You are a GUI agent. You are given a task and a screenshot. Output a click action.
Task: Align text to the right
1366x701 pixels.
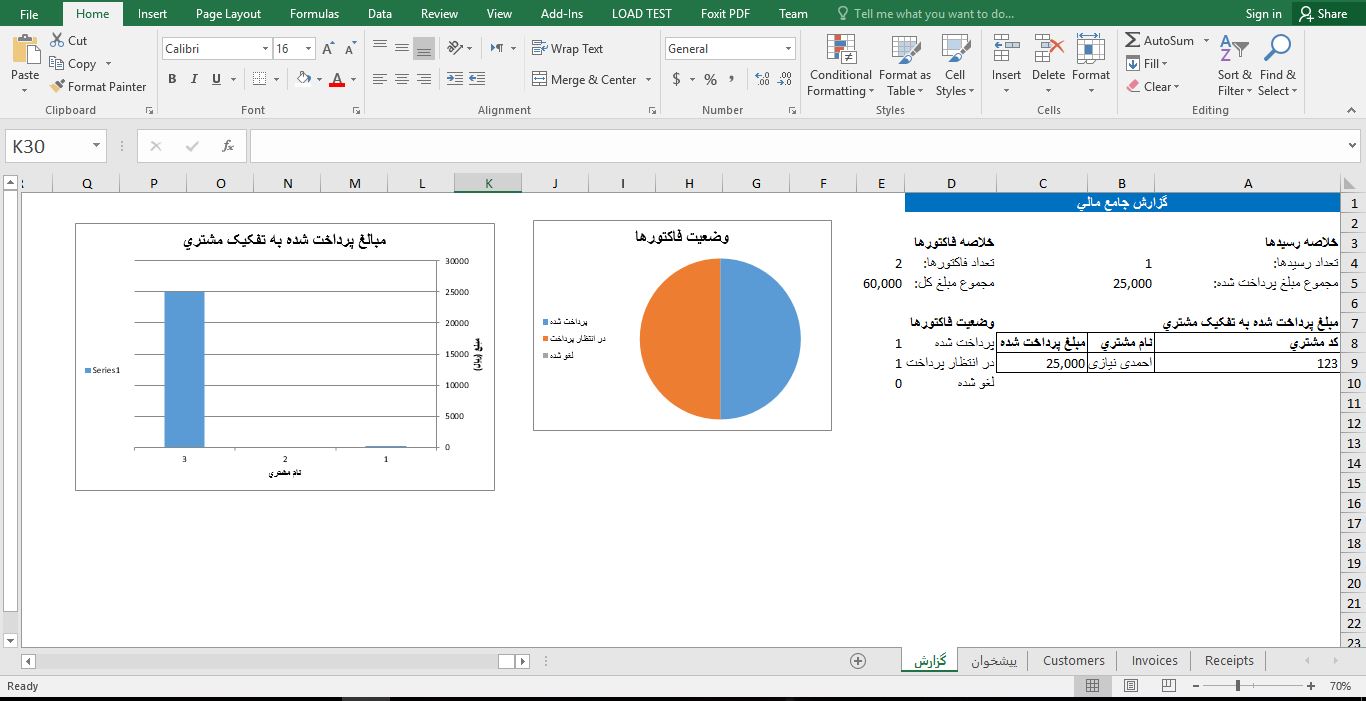(424, 79)
